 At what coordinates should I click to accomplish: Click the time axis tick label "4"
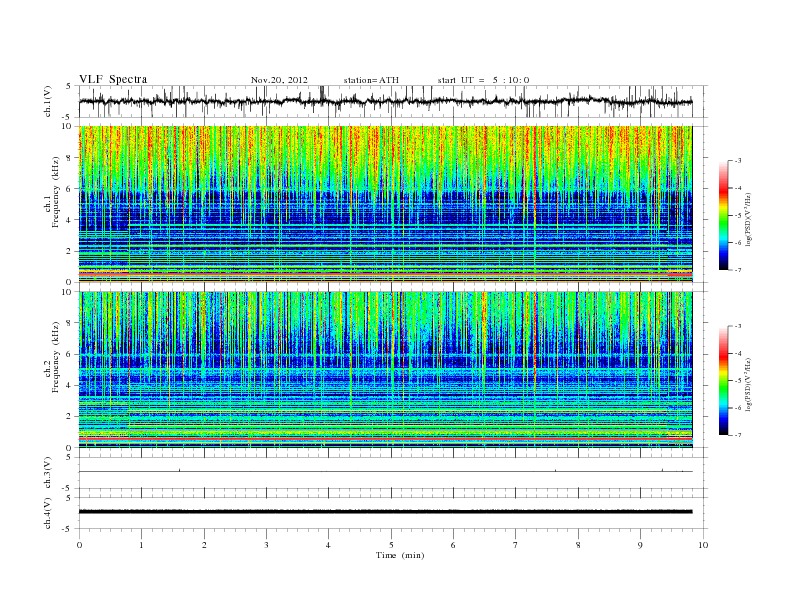click(328, 545)
